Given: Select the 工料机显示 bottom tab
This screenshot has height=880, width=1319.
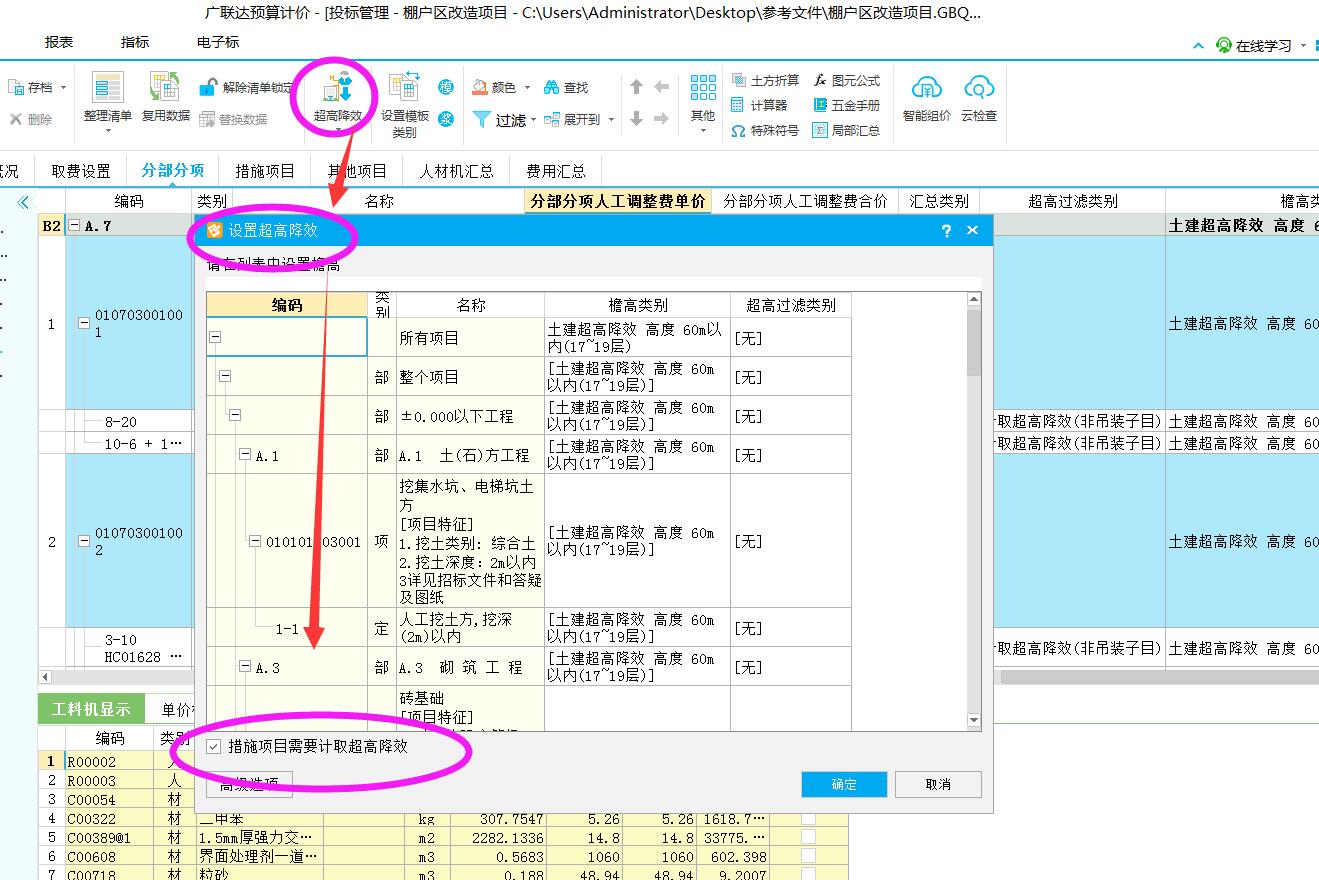Looking at the screenshot, I should (x=91, y=709).
